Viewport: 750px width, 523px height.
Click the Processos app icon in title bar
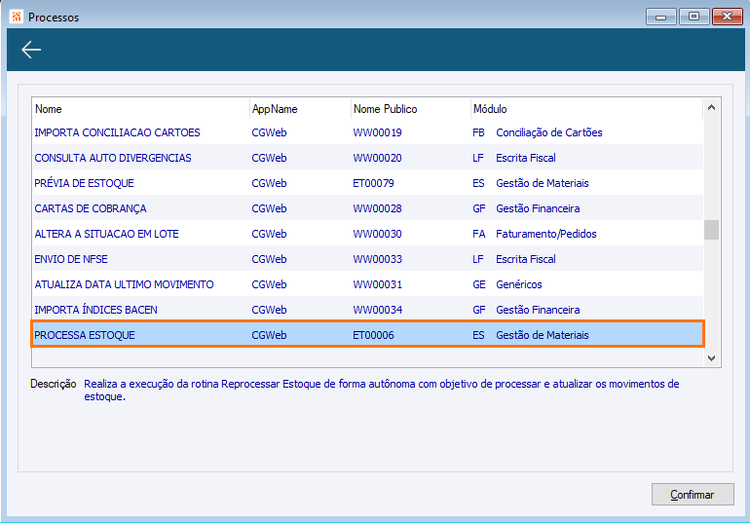16,17
